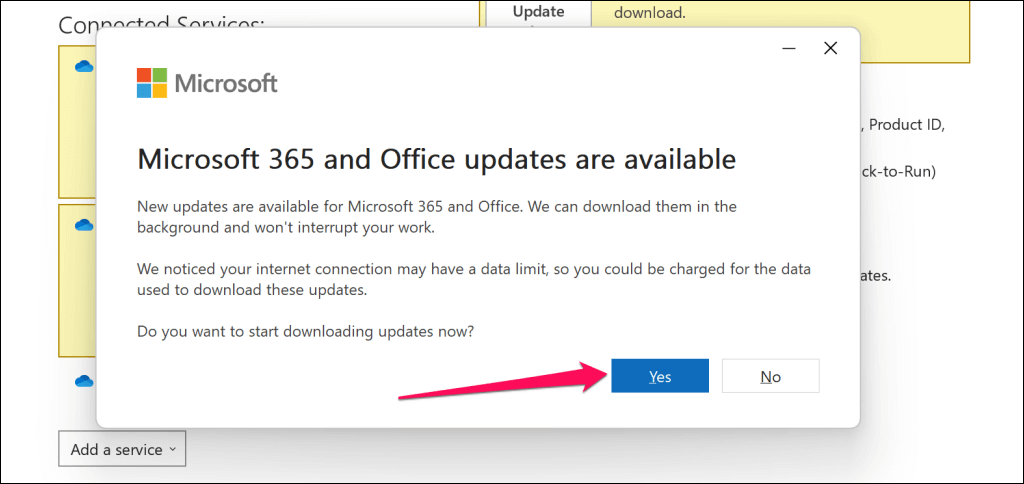Minimize the Office updates dialog window
This screenshot has height=484, width=1024.
[782, 48]
